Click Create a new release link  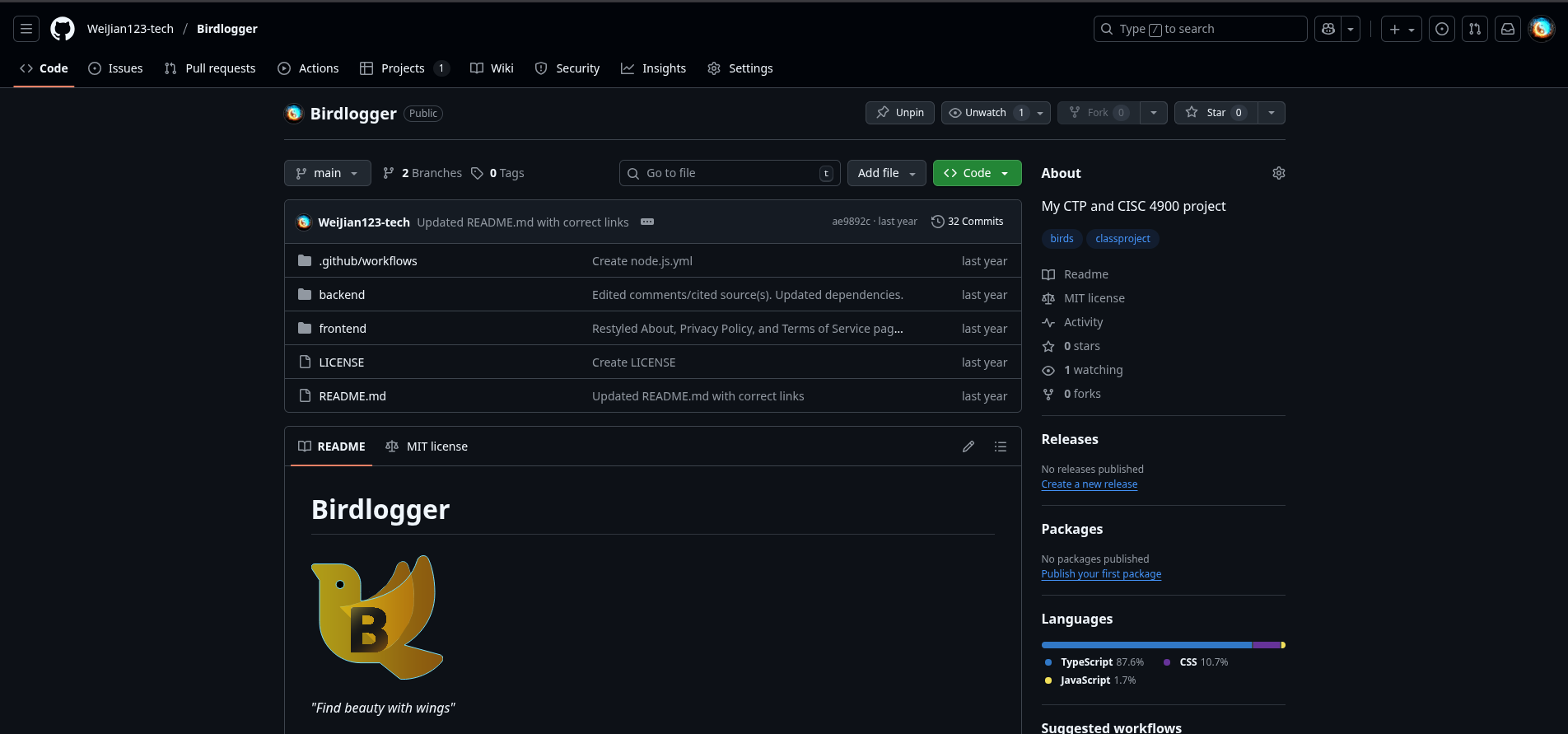pos(1090,484)
